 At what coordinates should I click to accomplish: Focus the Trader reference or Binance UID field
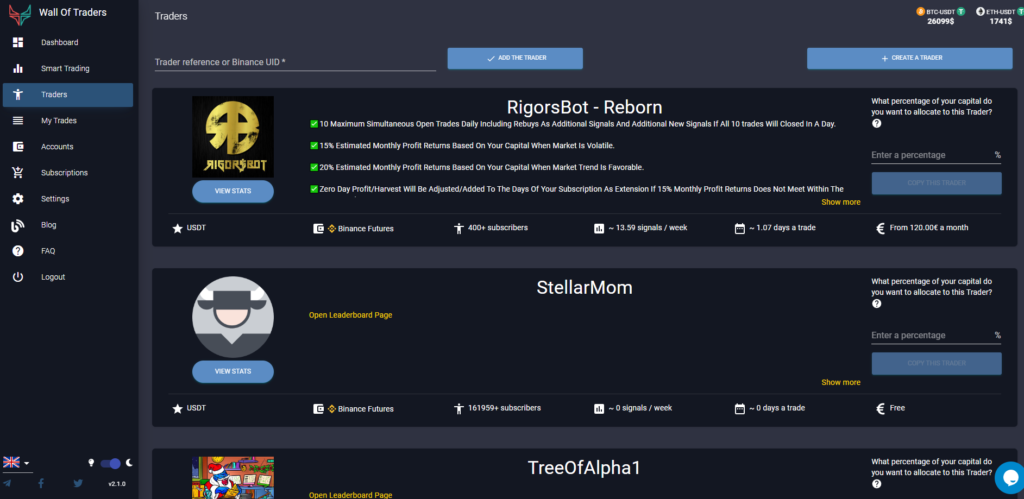pyautogui.click(x=294, y=62)
